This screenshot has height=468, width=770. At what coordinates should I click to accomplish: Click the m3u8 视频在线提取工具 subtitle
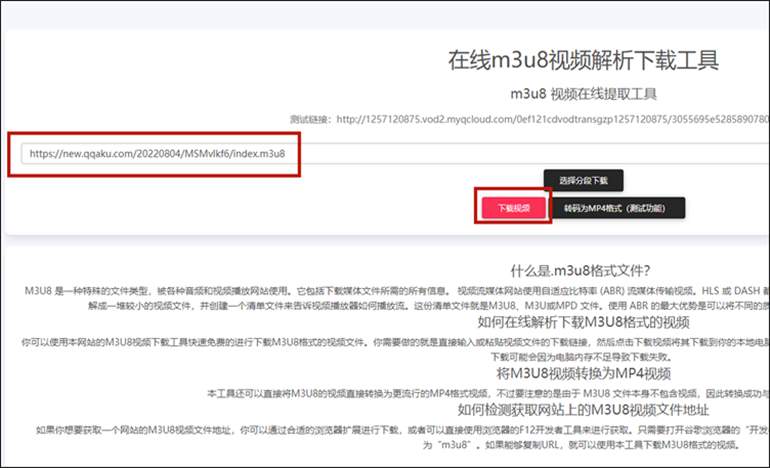(x=582, y=95)
